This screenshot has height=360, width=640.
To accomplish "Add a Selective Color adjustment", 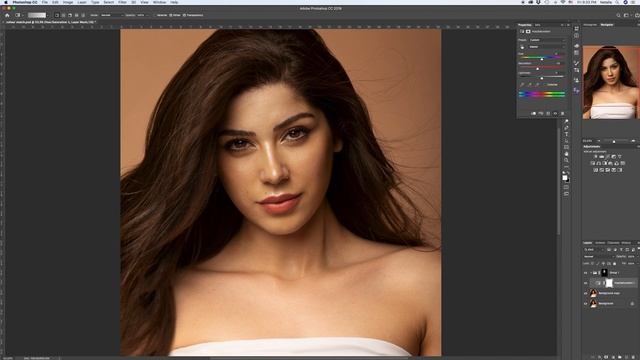I will pos(614,170).
